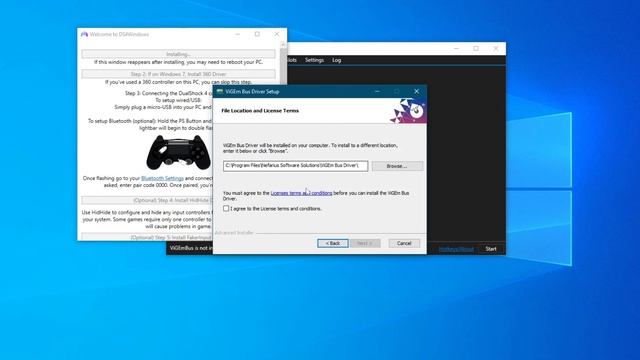Screen dimensions: 640x360
Task: Go back with the Back button
Action: (333, 243)
